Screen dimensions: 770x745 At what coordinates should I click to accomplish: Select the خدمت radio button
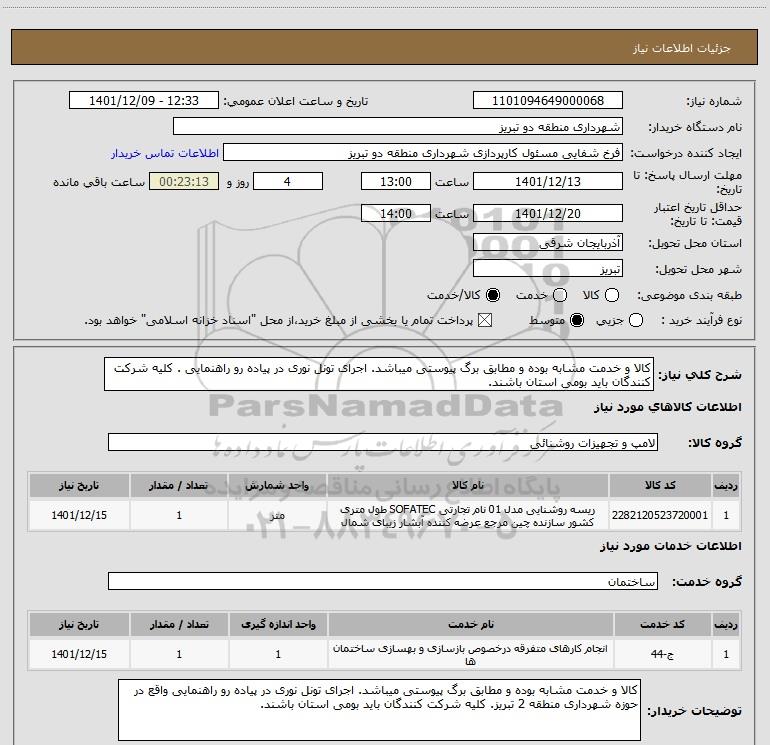pos(560,295)
